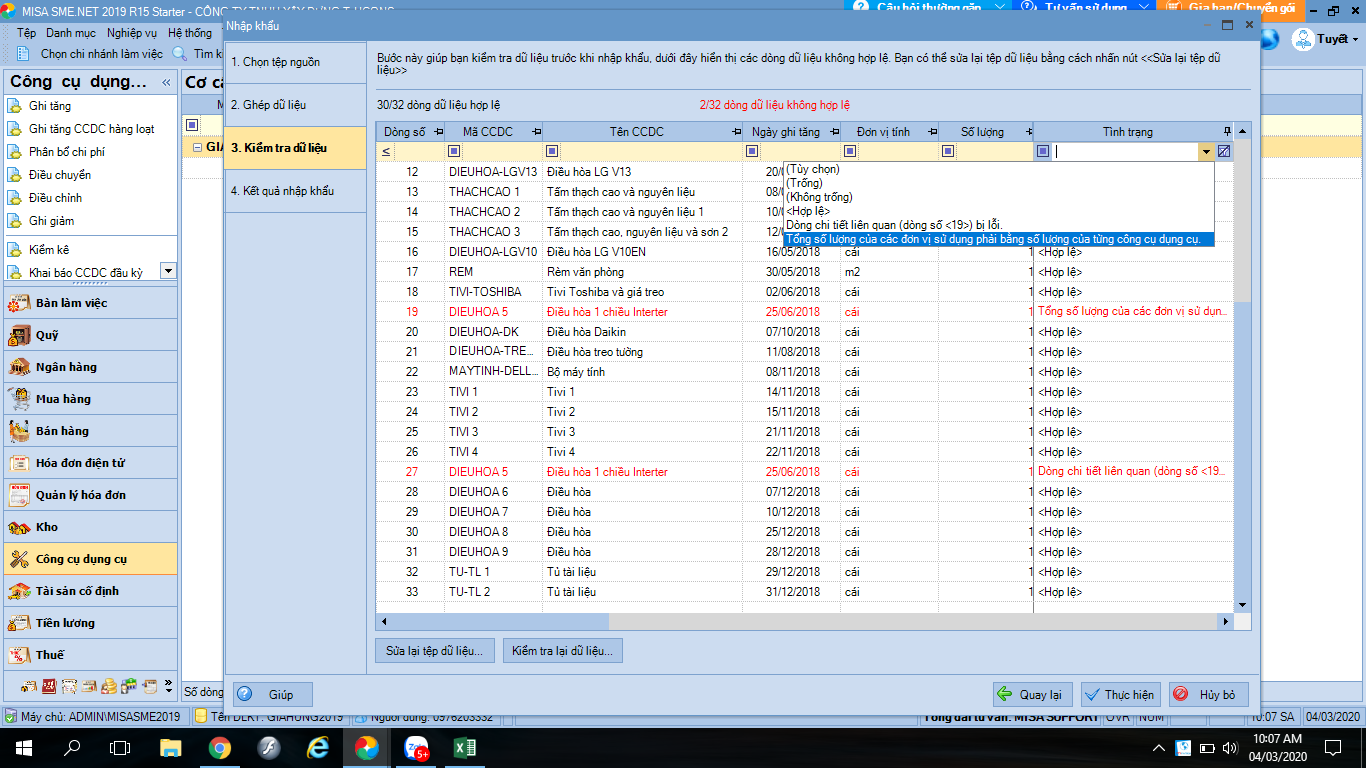Click the Tình trạng filter input field
Screen dimensions: 1366x768
pyautogui.click(x=1125, y=152)
